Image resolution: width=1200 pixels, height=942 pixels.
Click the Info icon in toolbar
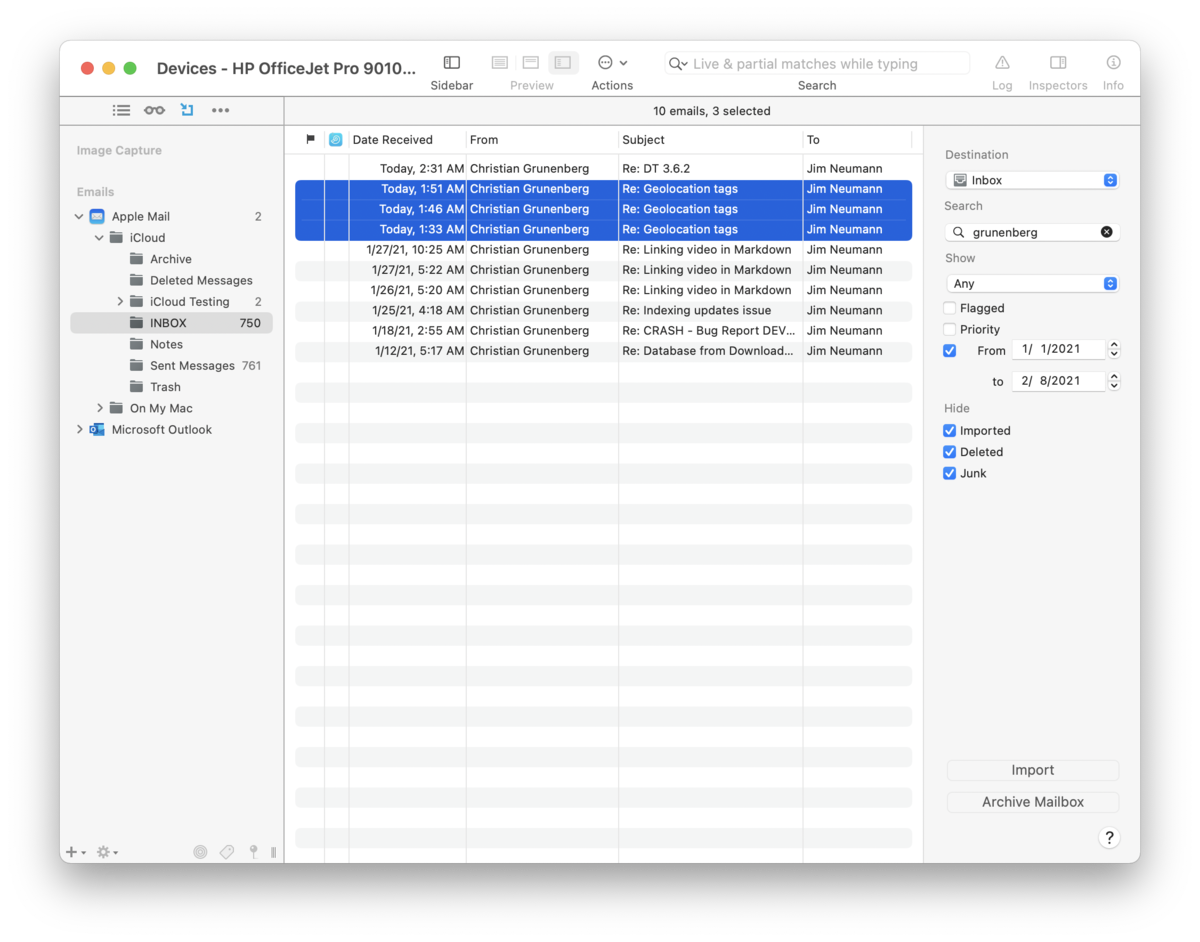coord(1113,63)
